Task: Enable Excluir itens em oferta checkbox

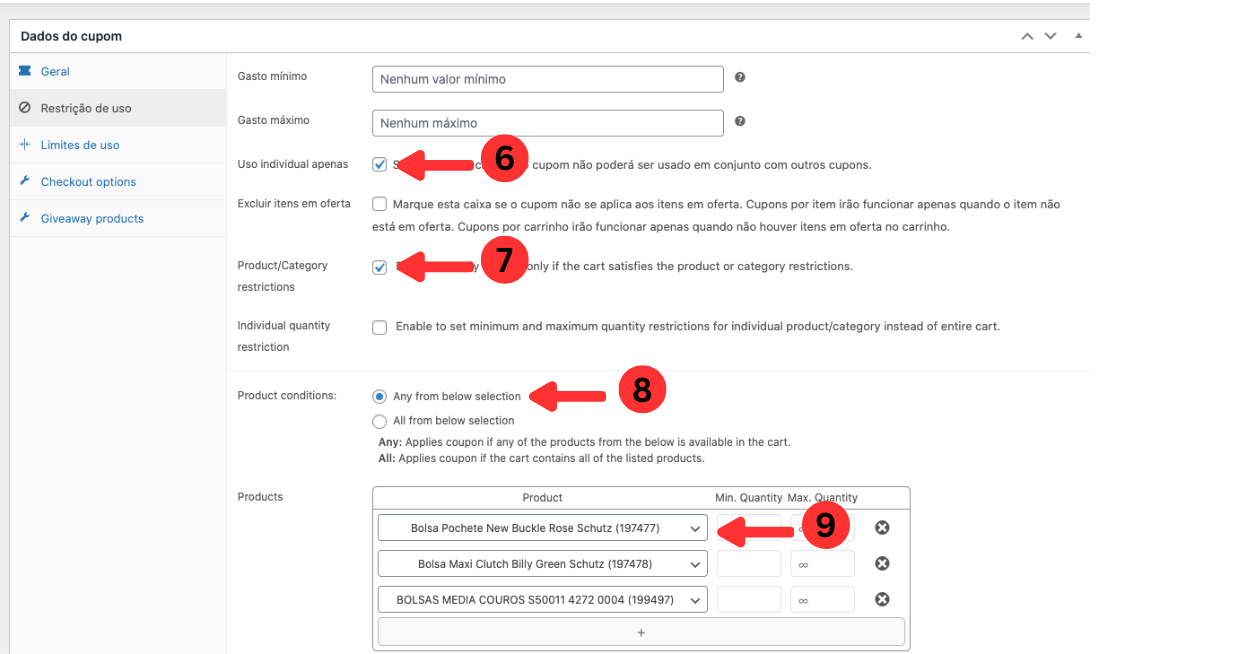Action: 380,204
